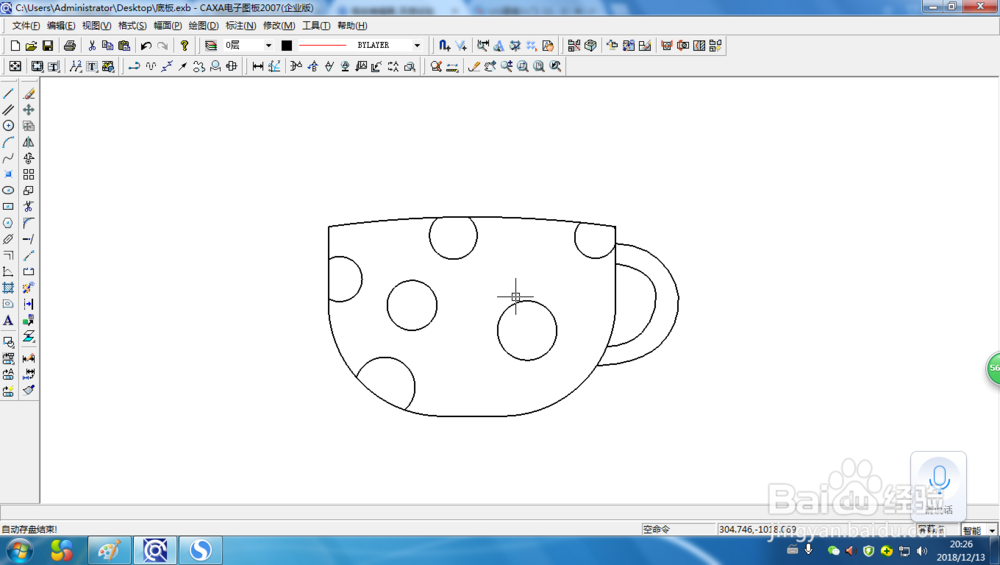Screen dimensions: 1000x565
Task: Switch to CAXA taskbar application
Action: click(x=155, y=550)
